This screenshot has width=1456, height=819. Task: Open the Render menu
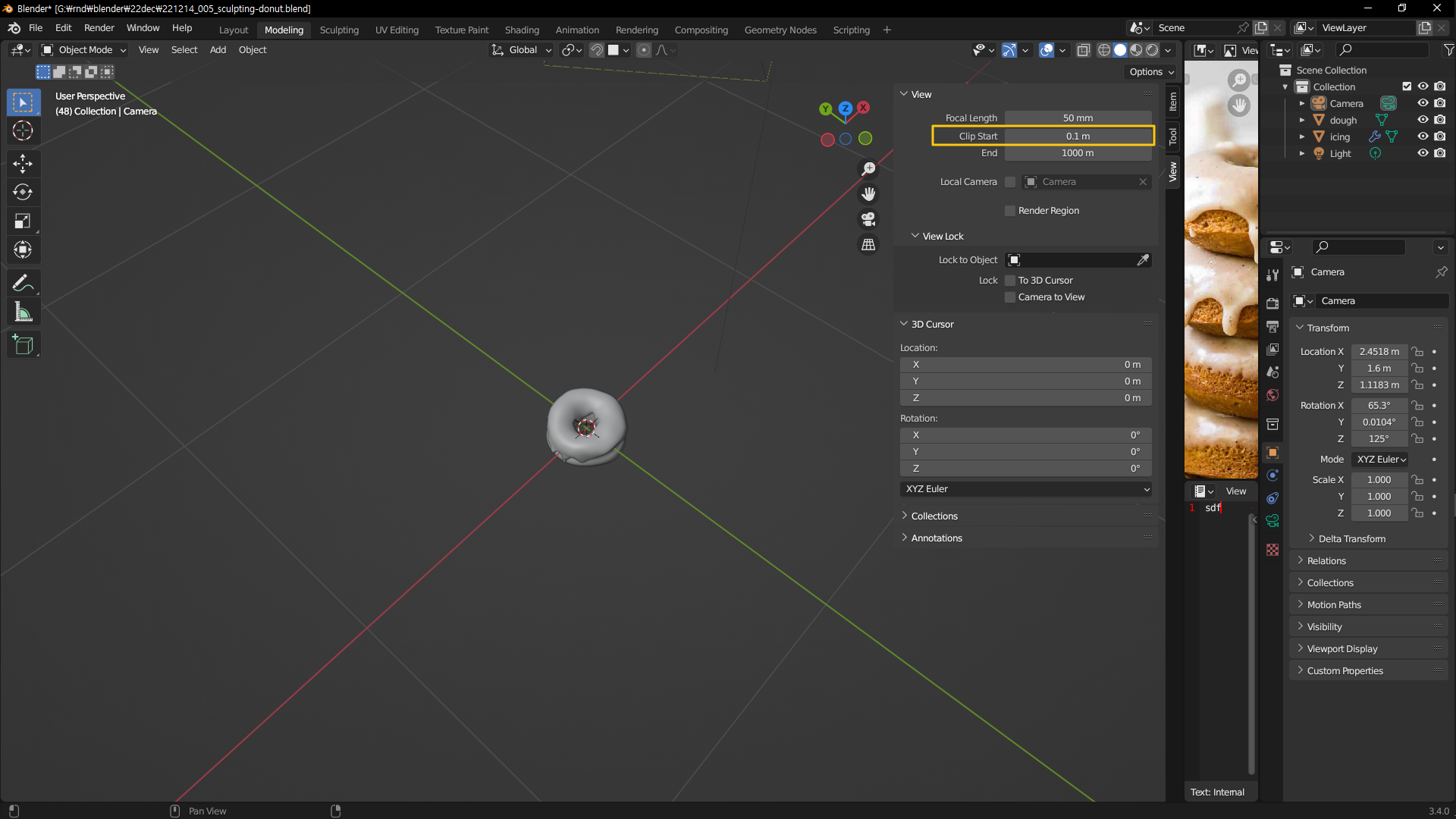99,28
